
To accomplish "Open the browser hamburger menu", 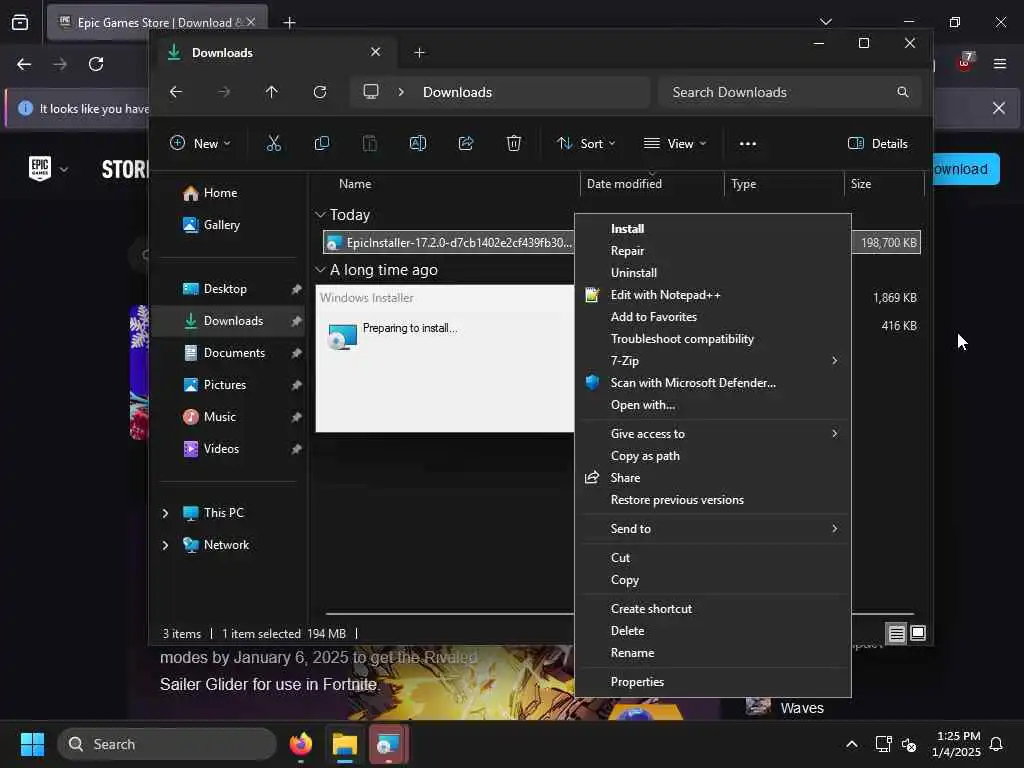I will pyautogui.click(x=1000, y=64).
